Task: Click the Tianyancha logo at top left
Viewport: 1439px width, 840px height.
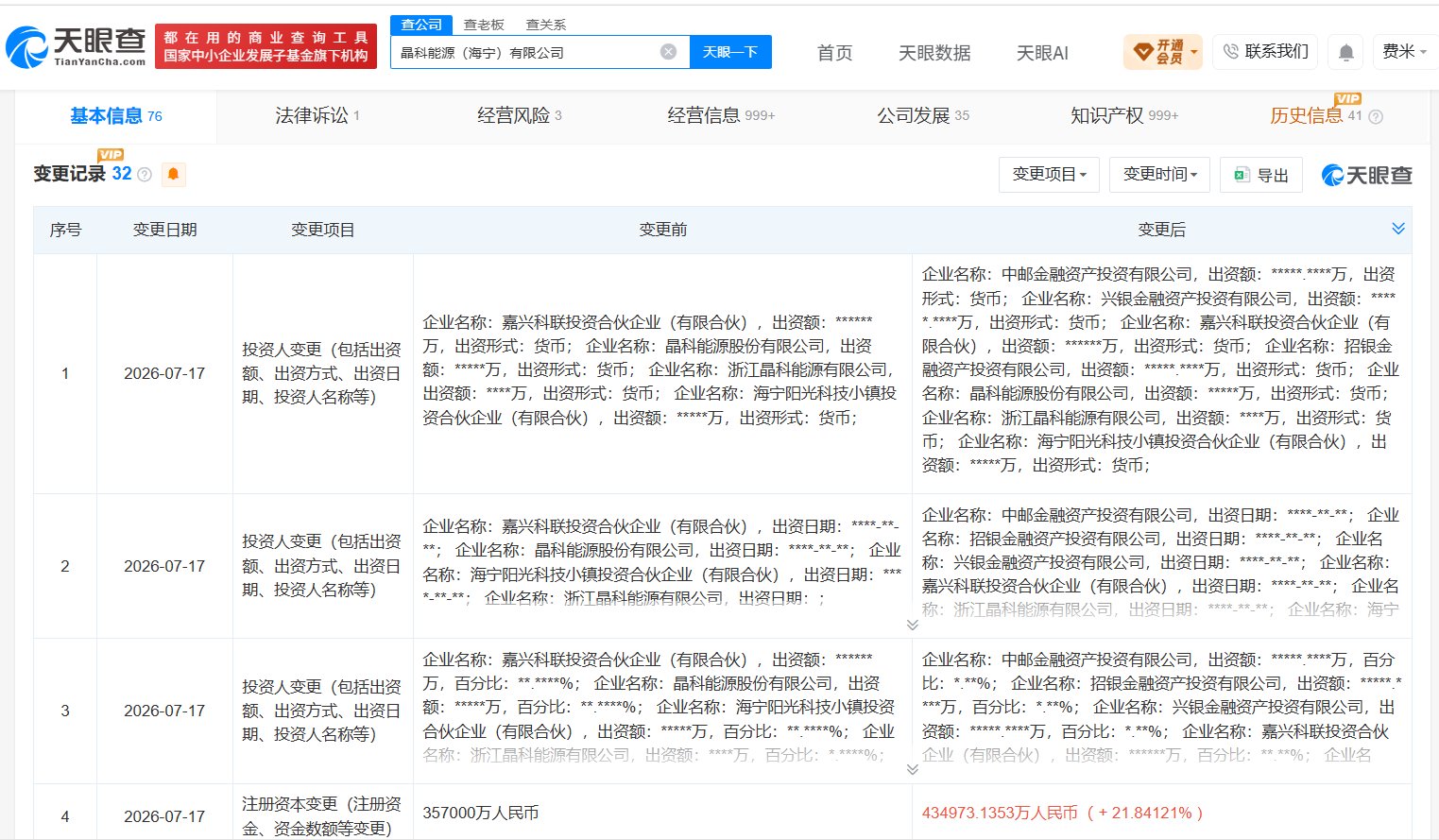Action: tap(76, 46)
